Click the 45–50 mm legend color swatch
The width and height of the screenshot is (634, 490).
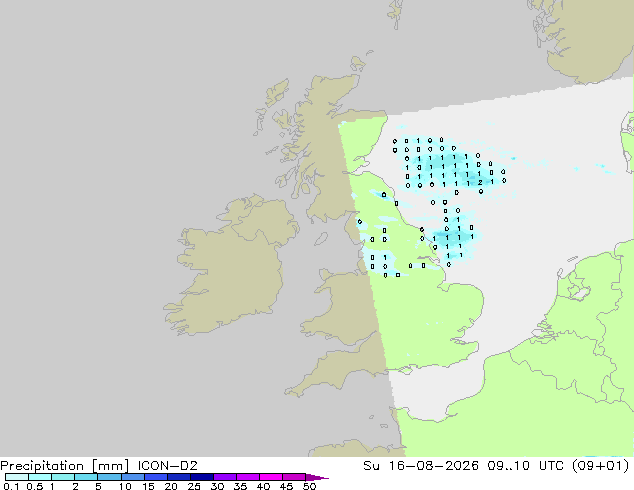[294, 477]
